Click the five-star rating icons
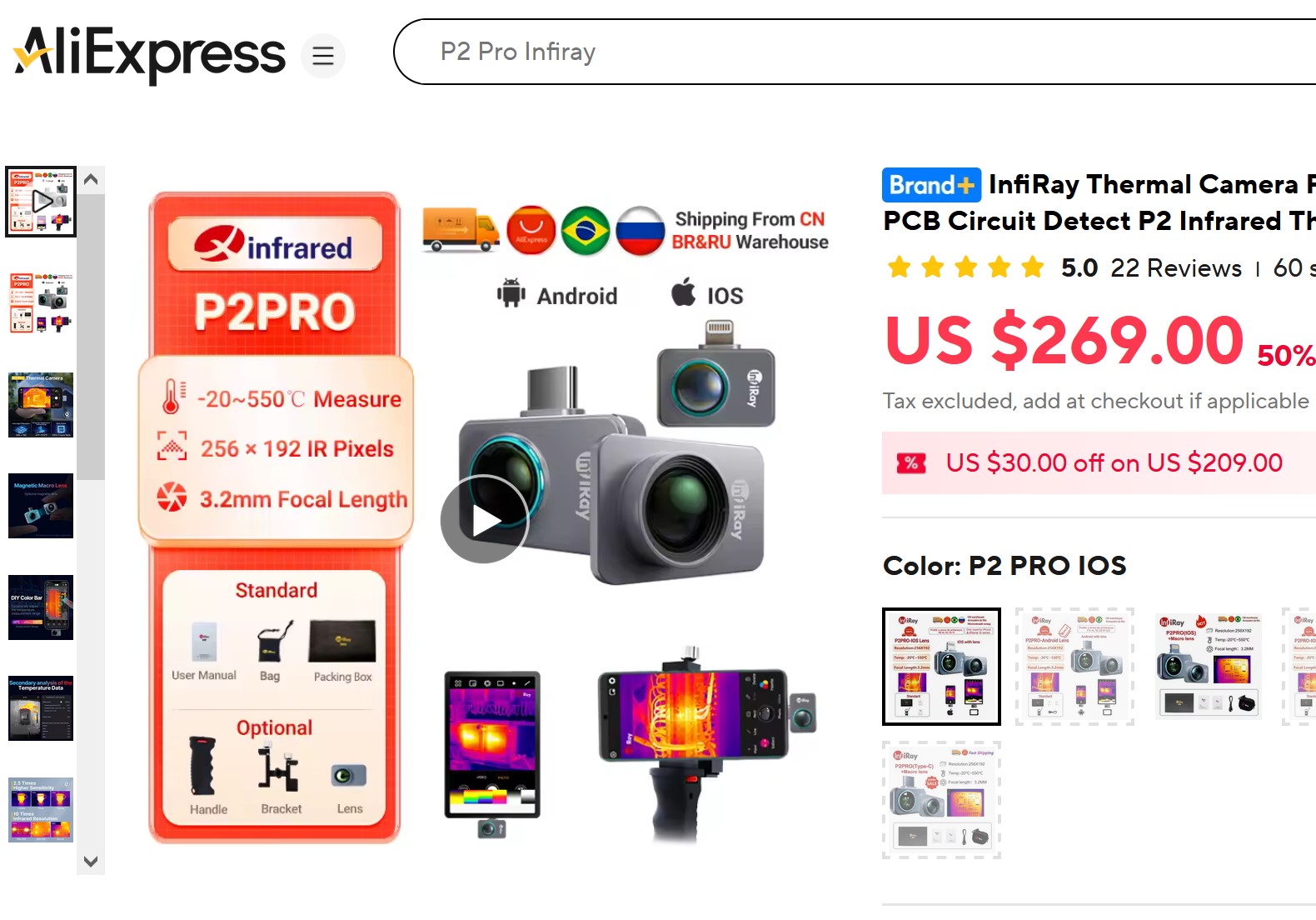This screenshot has height=920, width=1316. (x=966, y=267)
